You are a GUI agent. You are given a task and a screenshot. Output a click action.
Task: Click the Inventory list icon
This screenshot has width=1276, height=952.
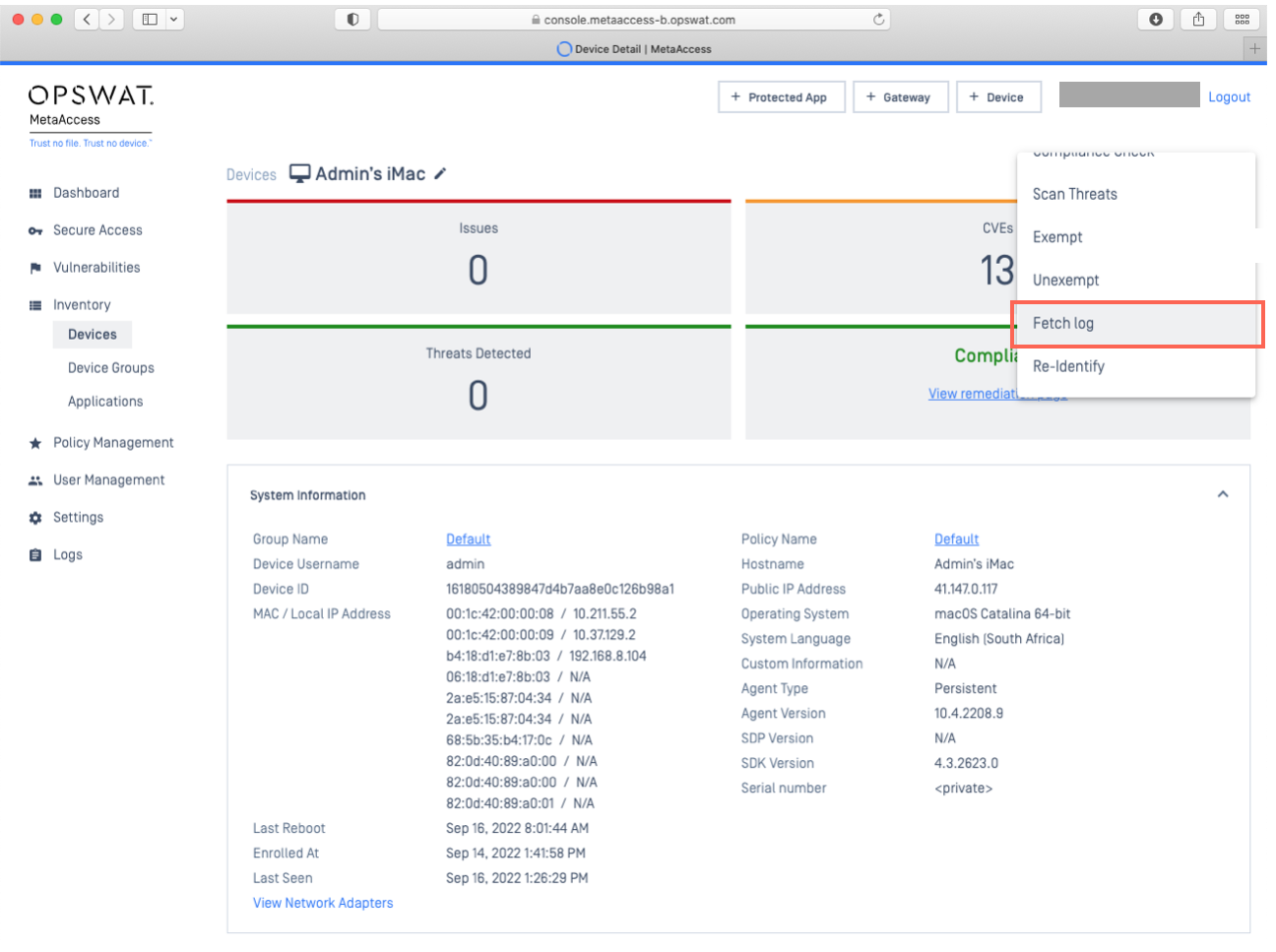tap(35, 306)
